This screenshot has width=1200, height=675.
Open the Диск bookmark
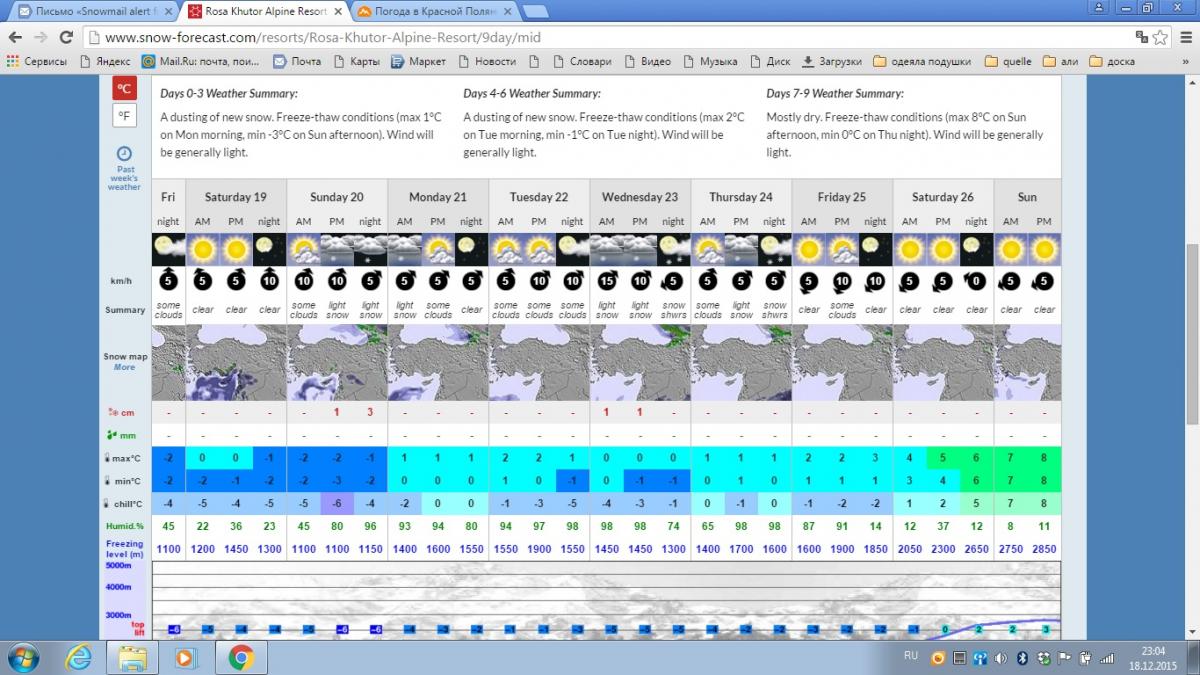(x=769, y=61)
